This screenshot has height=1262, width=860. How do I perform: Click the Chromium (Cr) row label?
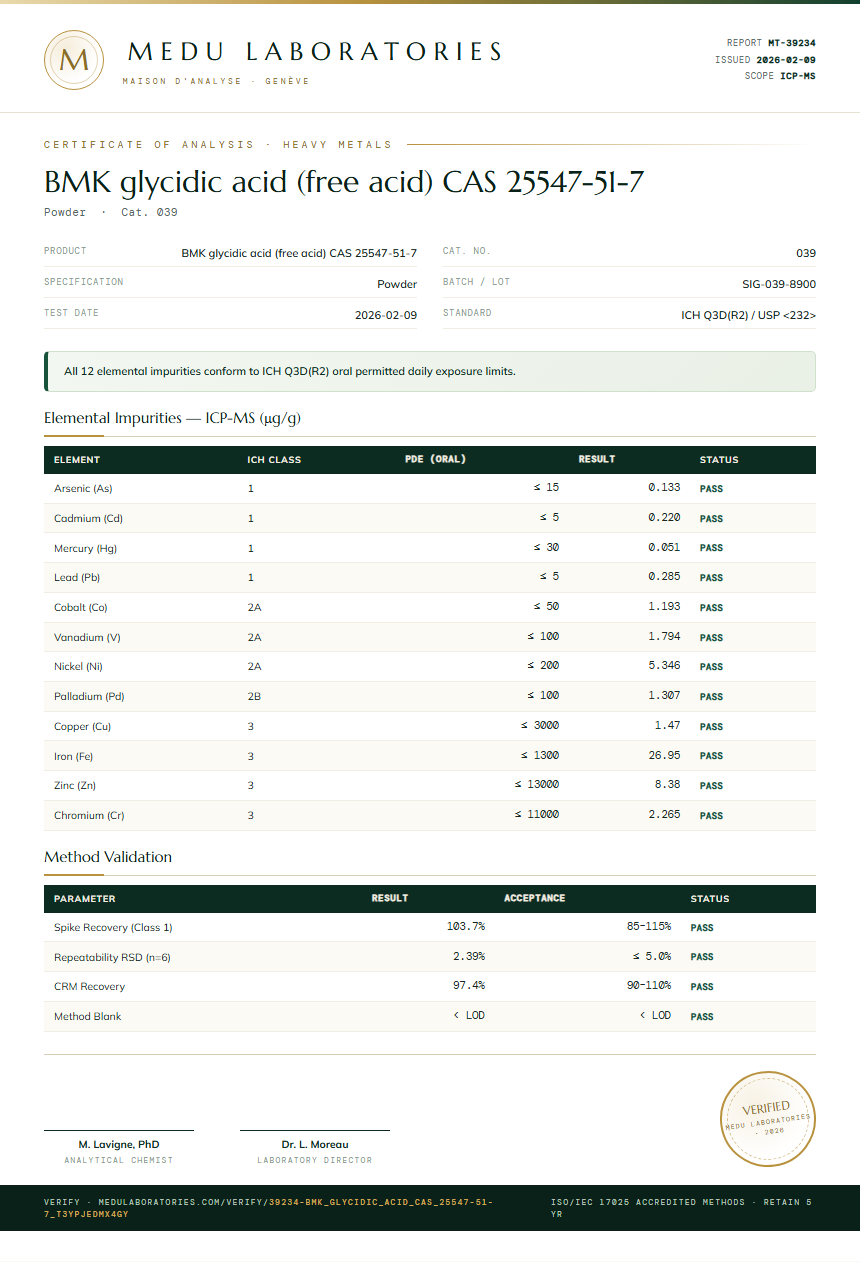[x=89, y=815]
